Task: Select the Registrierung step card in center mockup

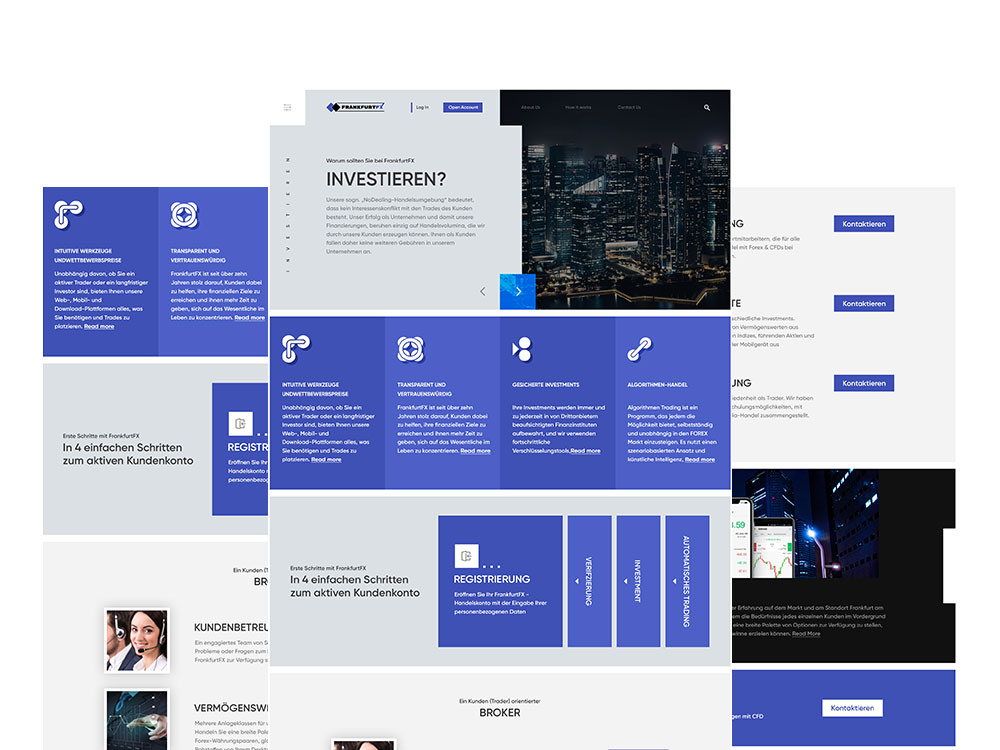Action: (500, 581)
